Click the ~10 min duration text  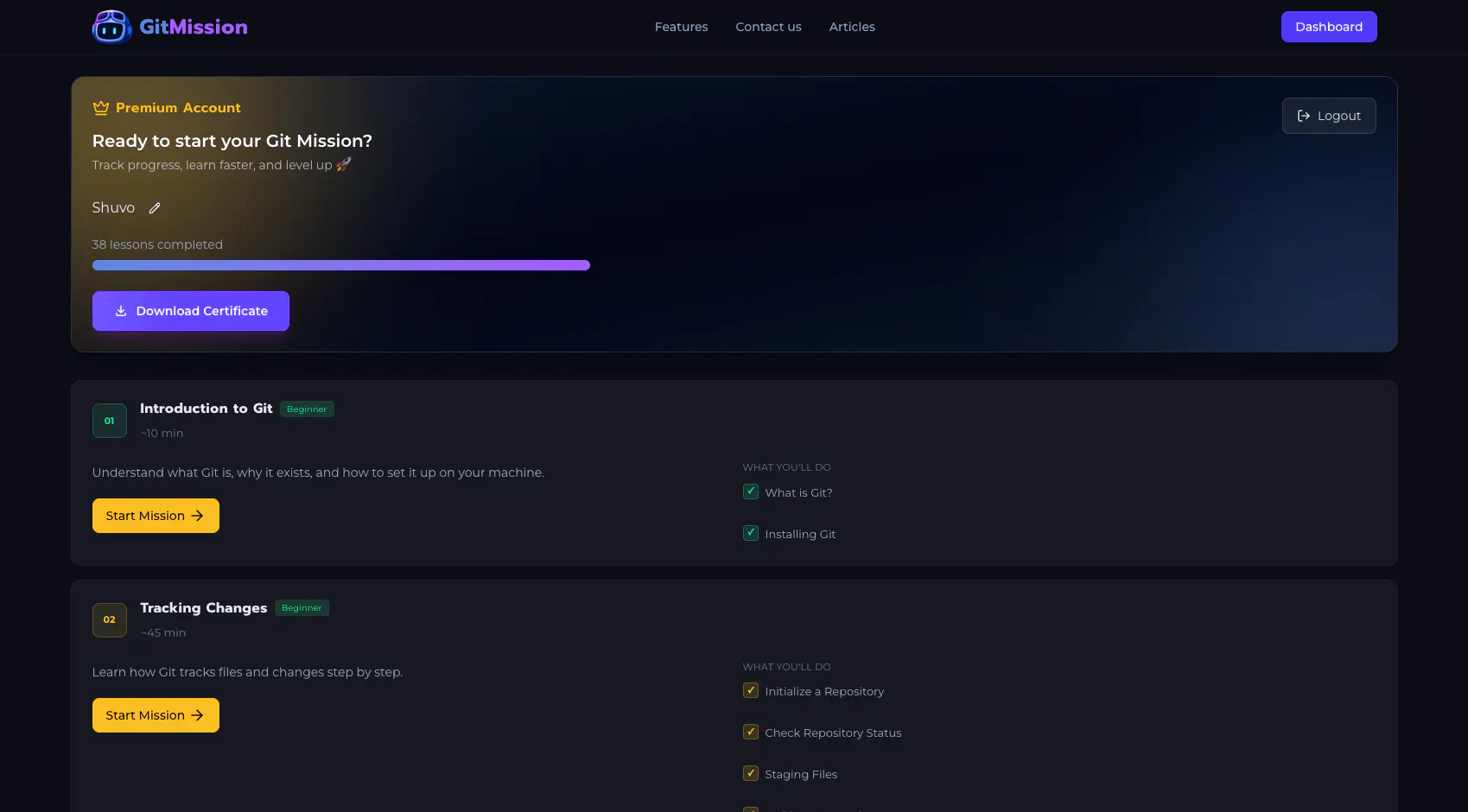pyautogui.click(x=162, y=434)
